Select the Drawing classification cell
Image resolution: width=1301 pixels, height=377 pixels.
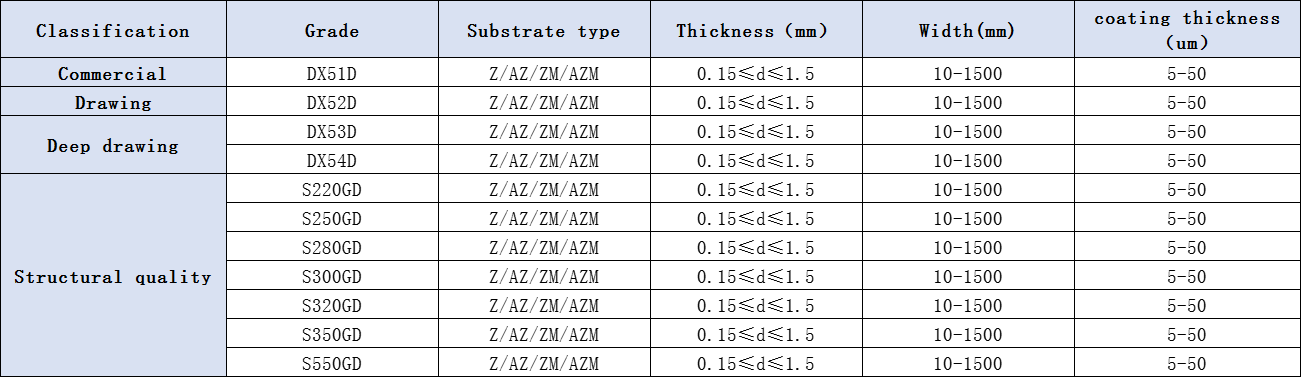113,102
